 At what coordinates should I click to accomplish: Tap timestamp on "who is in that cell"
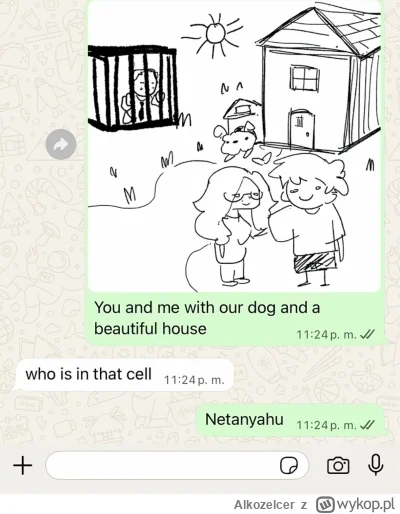[x=194, y=380]
